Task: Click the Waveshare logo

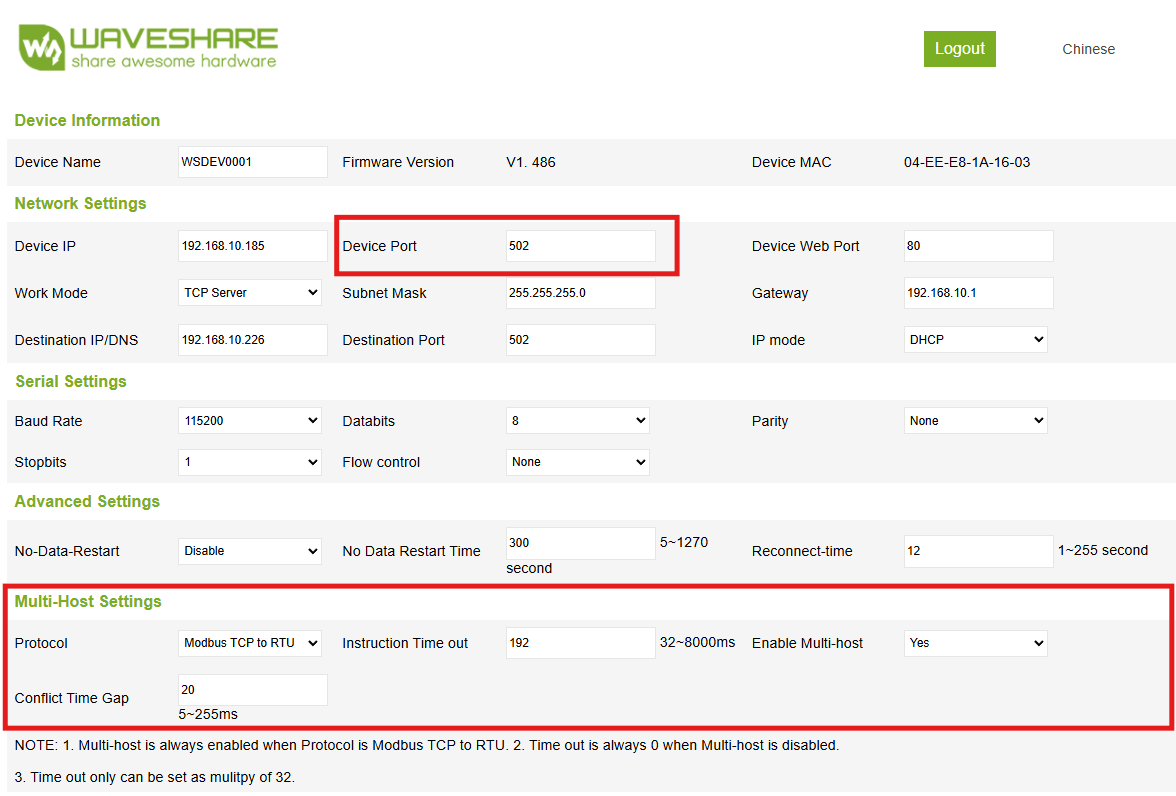Action: pos(146,45)
